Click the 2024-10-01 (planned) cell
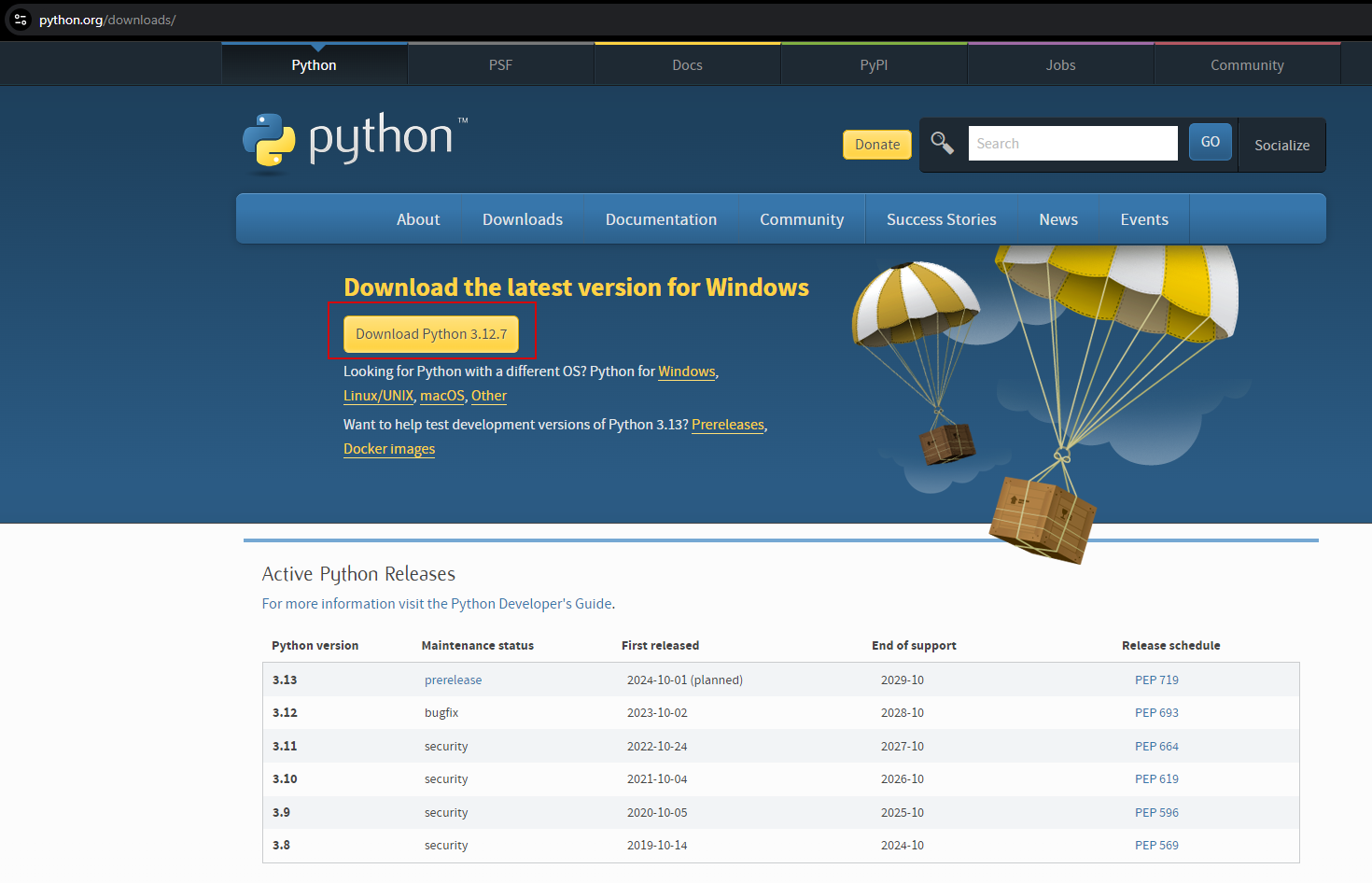This screenshot has width=1372, height=883. pos(685,680)
